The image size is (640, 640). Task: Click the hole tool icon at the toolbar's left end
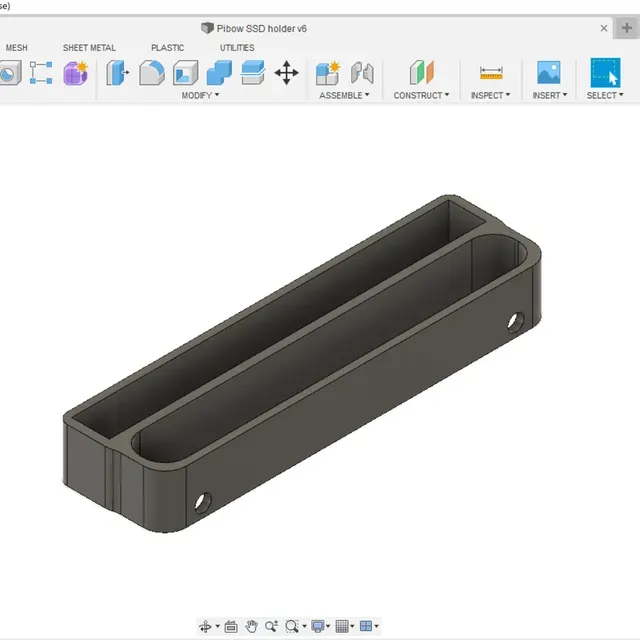point(10,73)
